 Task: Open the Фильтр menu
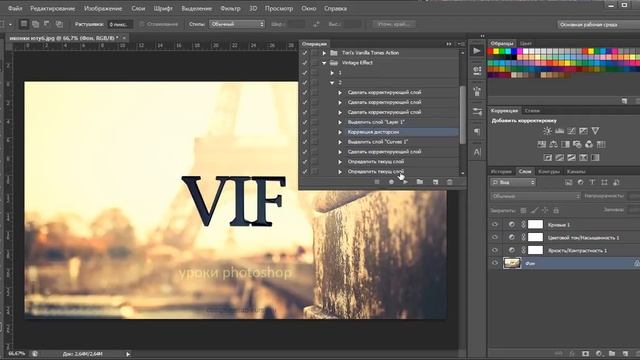(230, 8)
